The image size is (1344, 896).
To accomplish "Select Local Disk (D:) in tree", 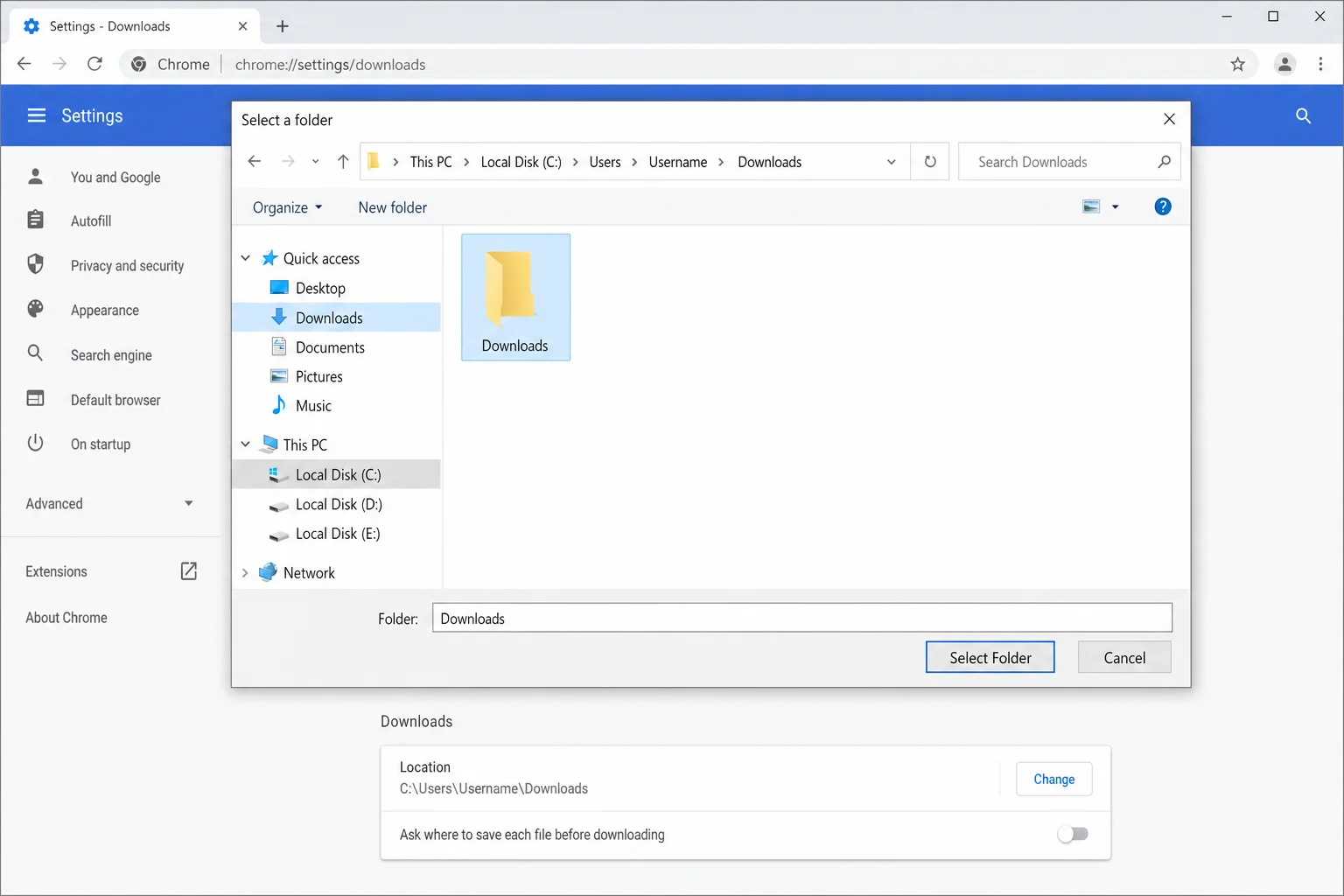I will (337, 504).
